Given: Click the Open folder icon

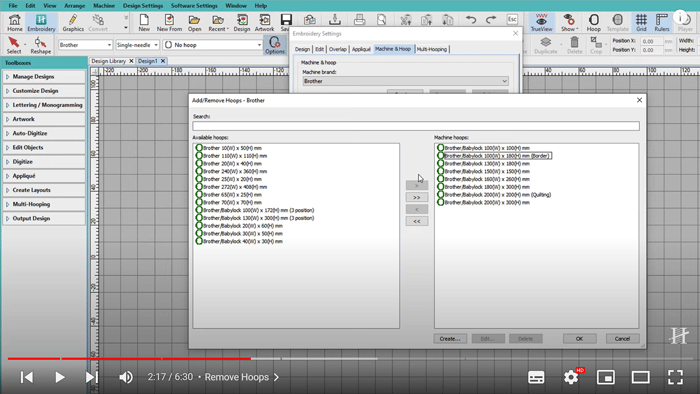Looking at the screenshot, I should coord(194,23).
